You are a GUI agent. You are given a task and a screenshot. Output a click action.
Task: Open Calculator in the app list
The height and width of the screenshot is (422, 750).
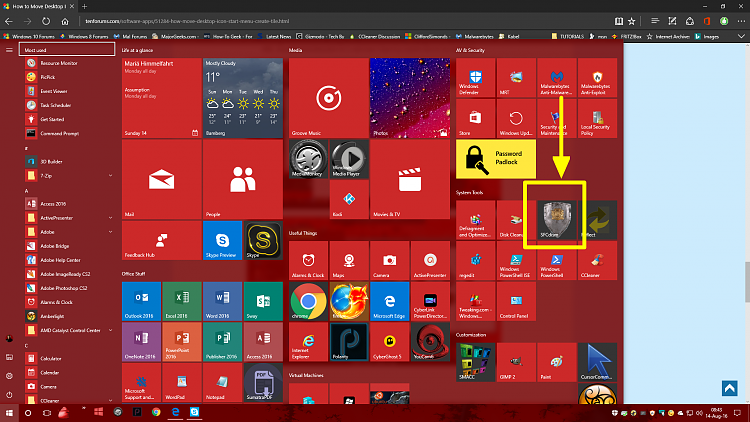(69, 358)
